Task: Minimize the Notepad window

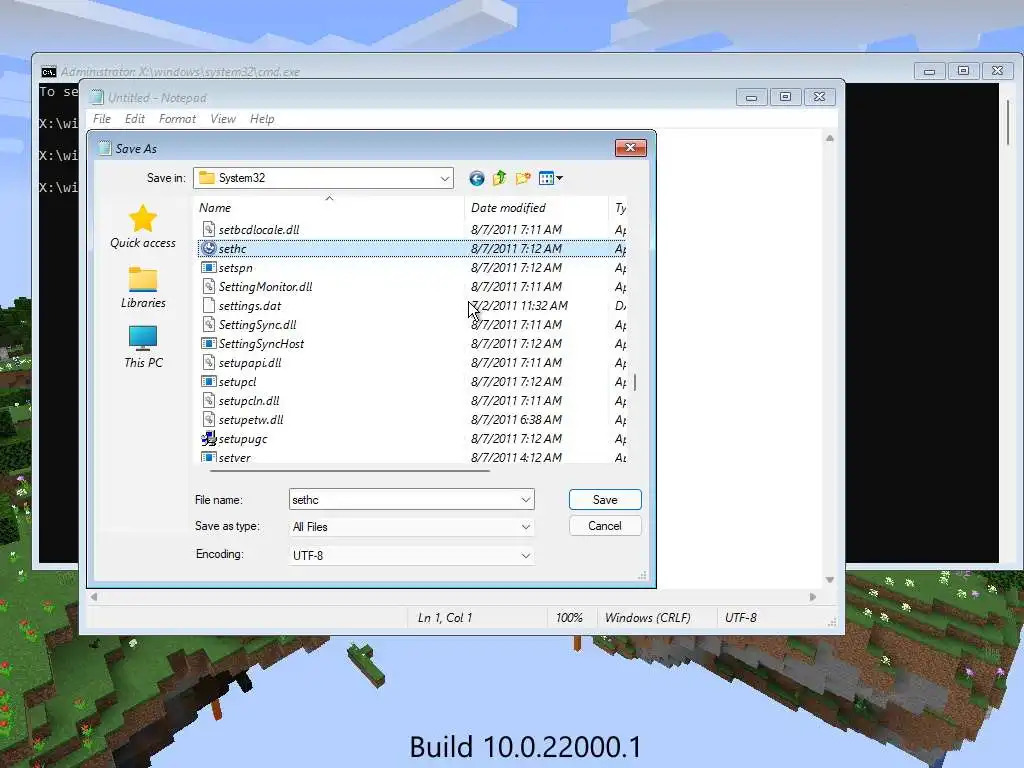Action: (751, 97)
